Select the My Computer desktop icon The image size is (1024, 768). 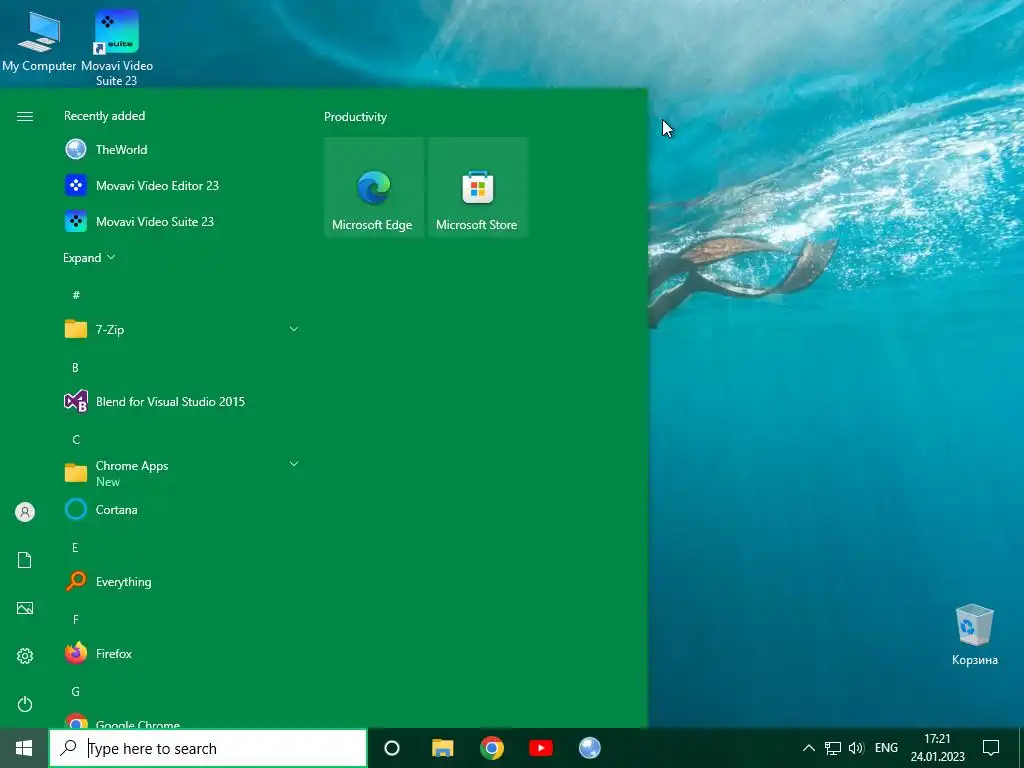[x=39, y=40]
